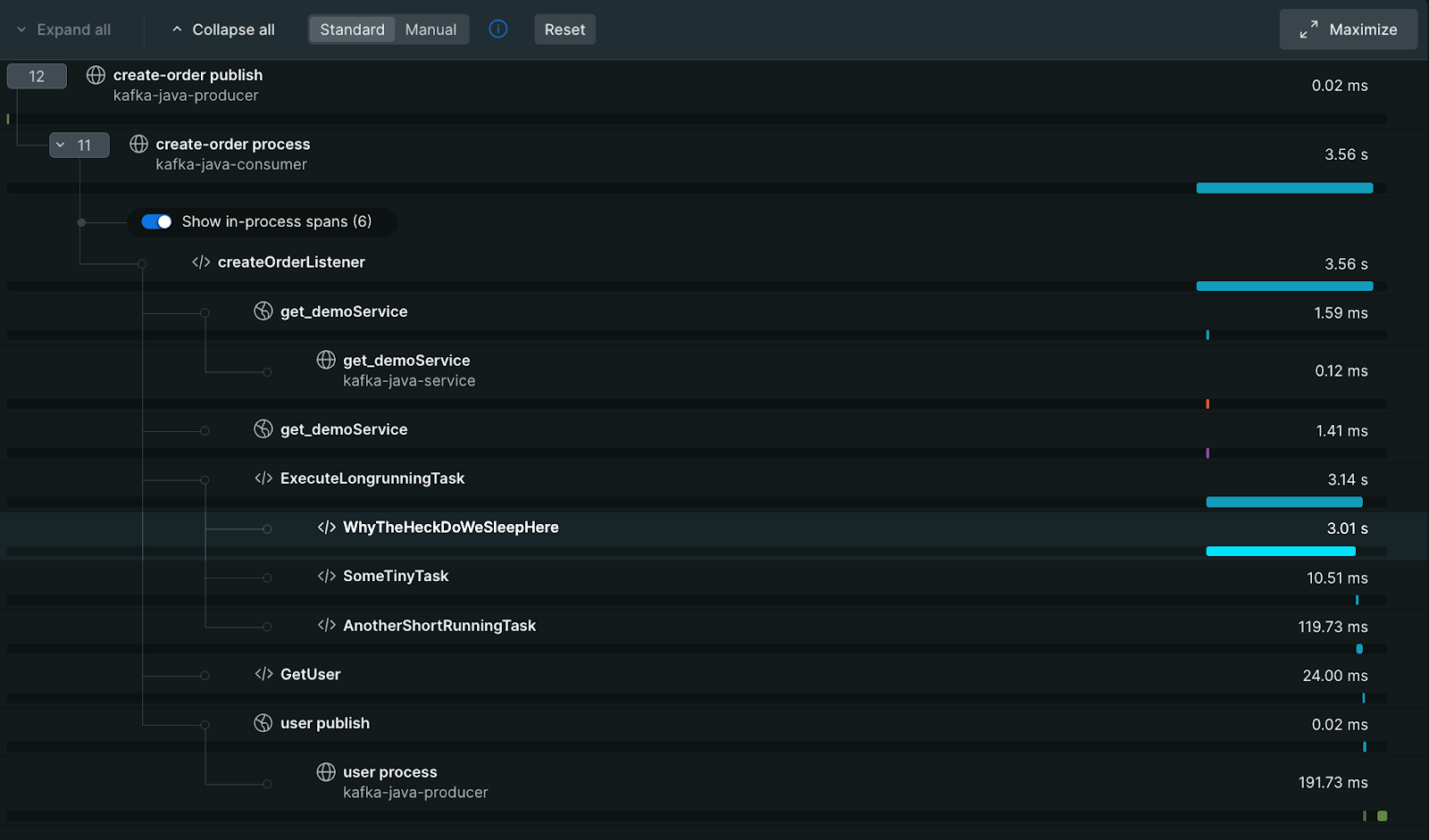Click the 119.73 ms duration value

click(x=1333, y=627)
